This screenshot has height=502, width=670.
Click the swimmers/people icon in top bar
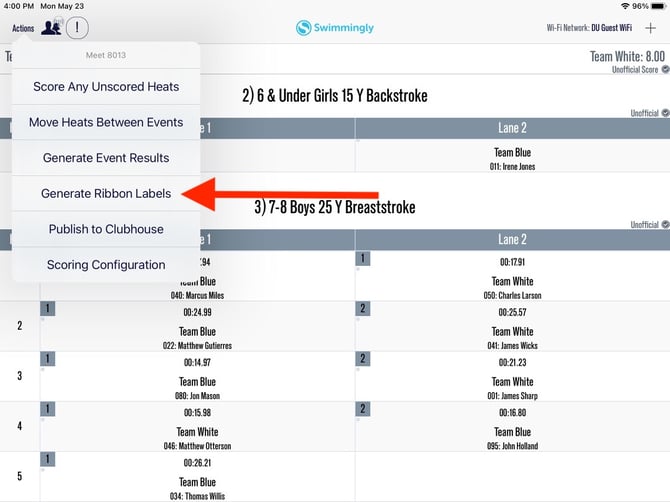51,28
